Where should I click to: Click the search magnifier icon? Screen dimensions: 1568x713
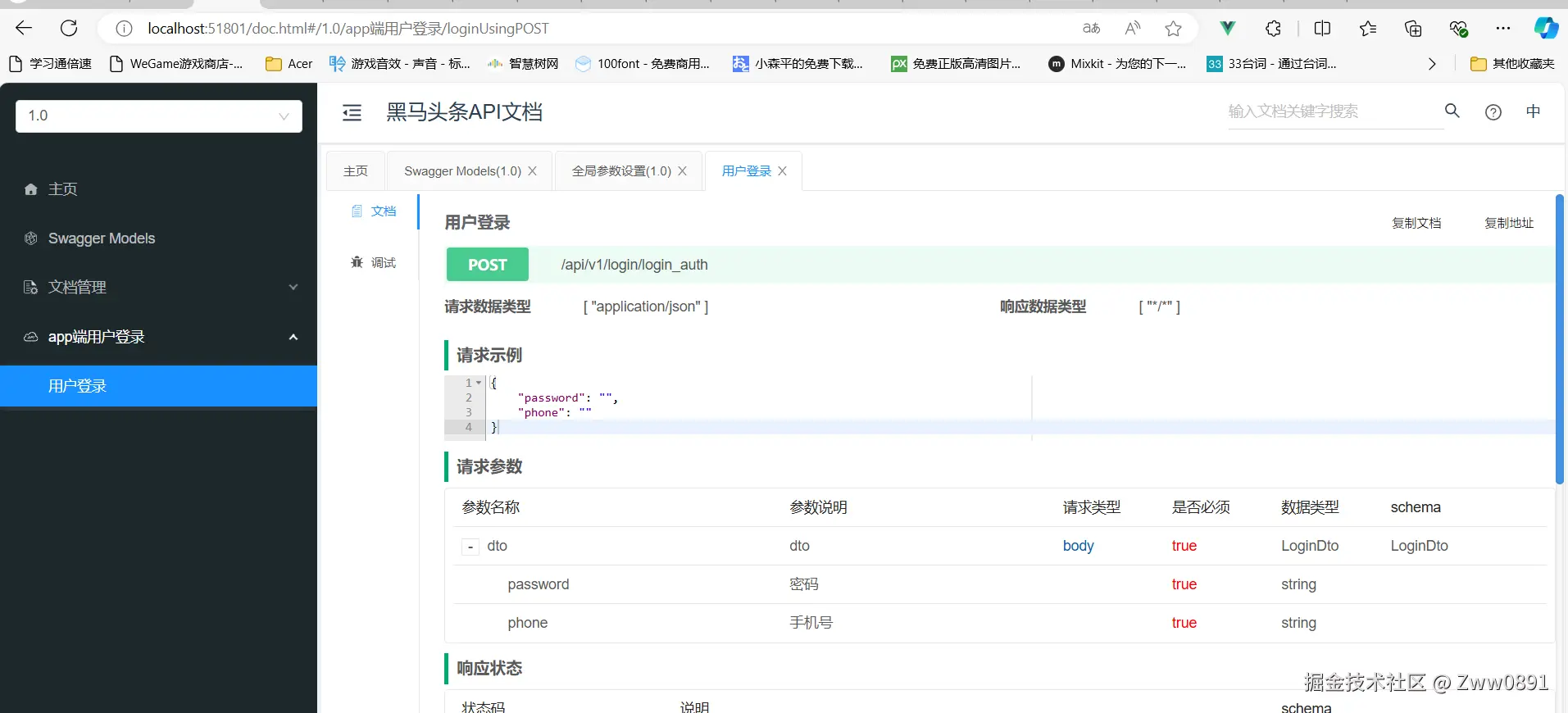1452,111
